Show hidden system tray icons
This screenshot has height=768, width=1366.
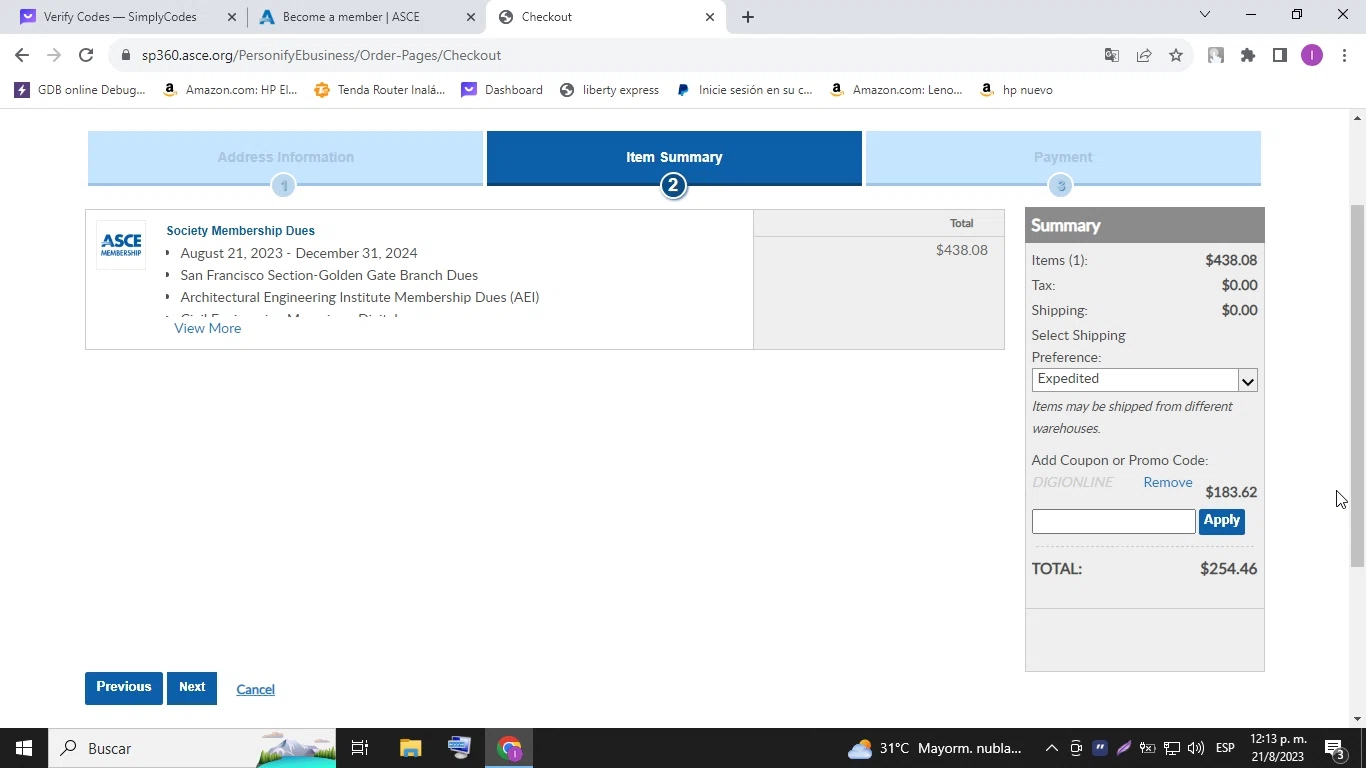tap(1052, 748)
